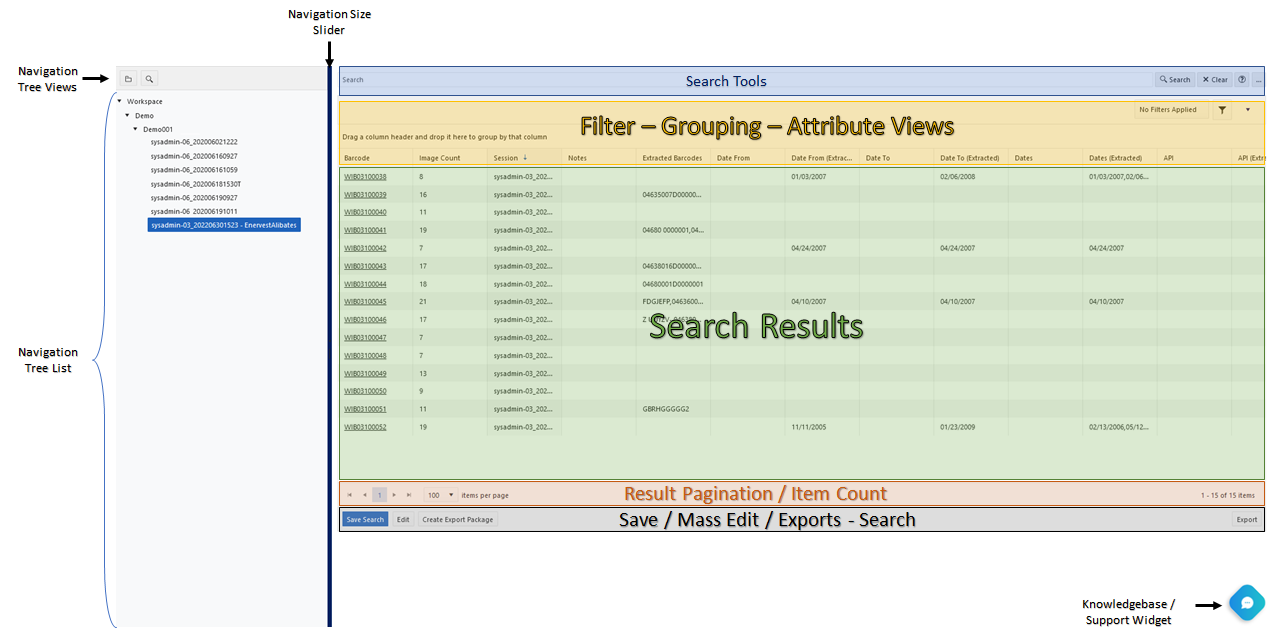
Task: Open barcode link WIB03100039
Action: pyautogui.click(x=365, y=195)
